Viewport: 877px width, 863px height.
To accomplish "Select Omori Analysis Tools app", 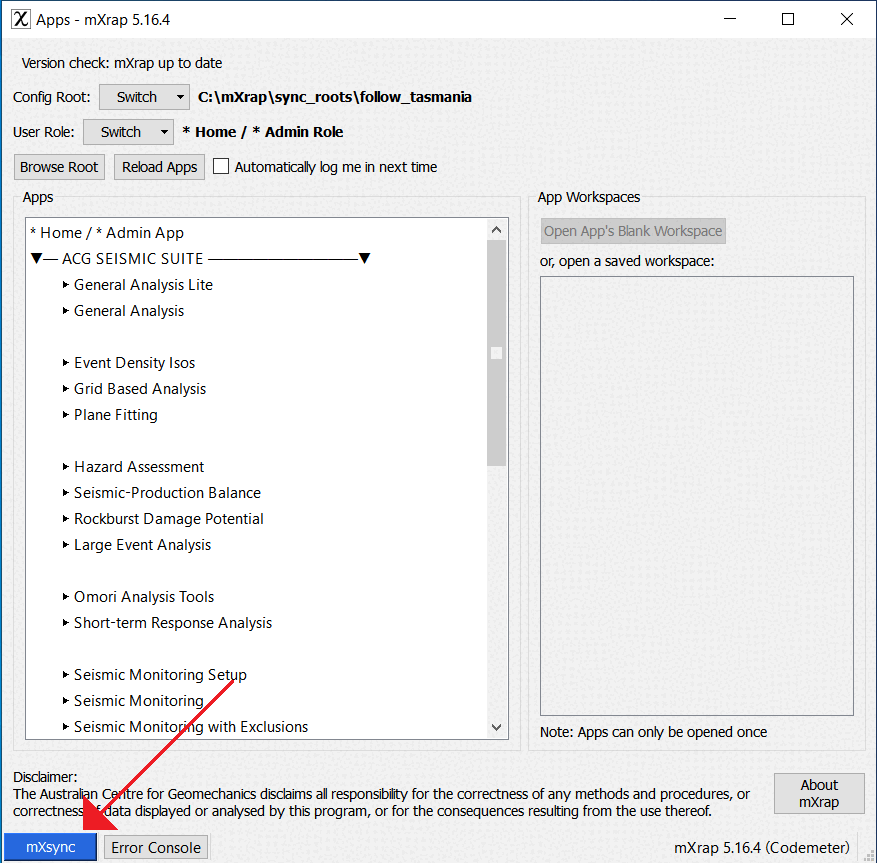I will click(144, 597).
